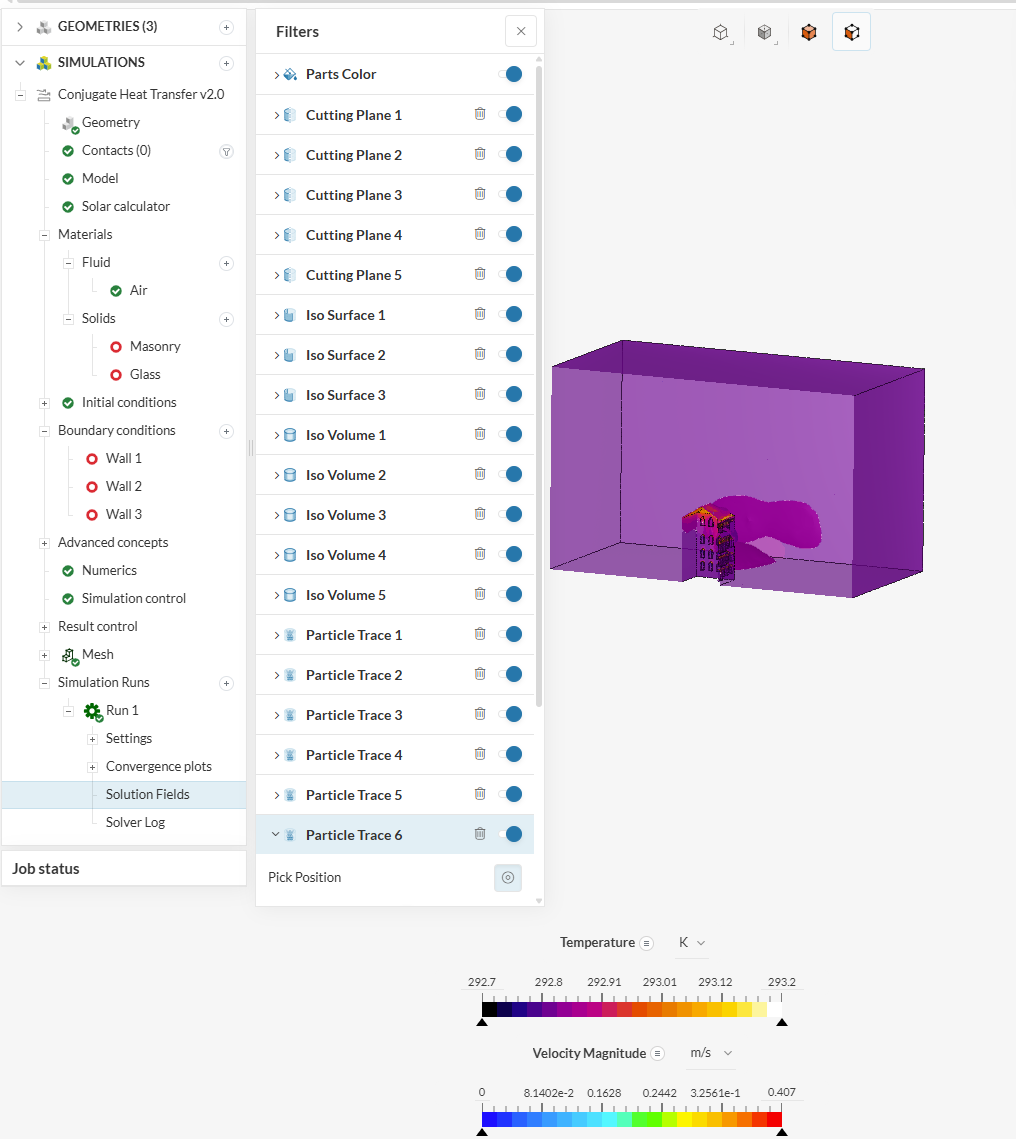The width and height of the screenshot is (1016, 1139).
Task: Delete Iso Volume 2 via trash icon
Action: (480, 474)
